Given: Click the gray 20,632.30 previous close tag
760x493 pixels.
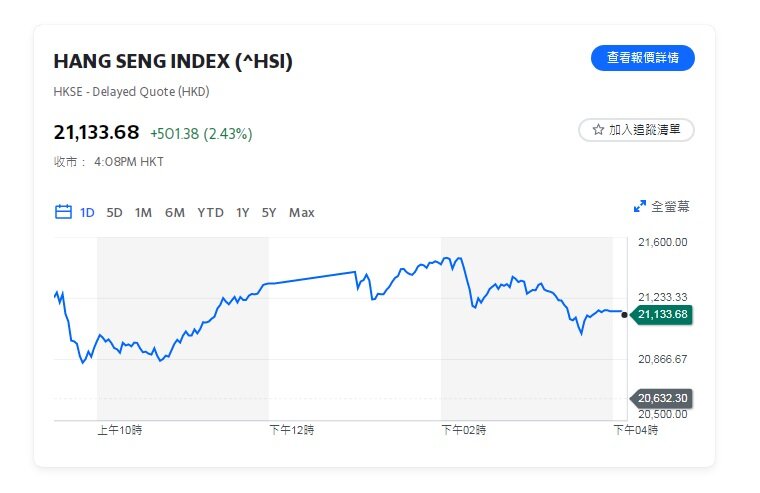Looking at the screenshot, I should coord(663,398).
